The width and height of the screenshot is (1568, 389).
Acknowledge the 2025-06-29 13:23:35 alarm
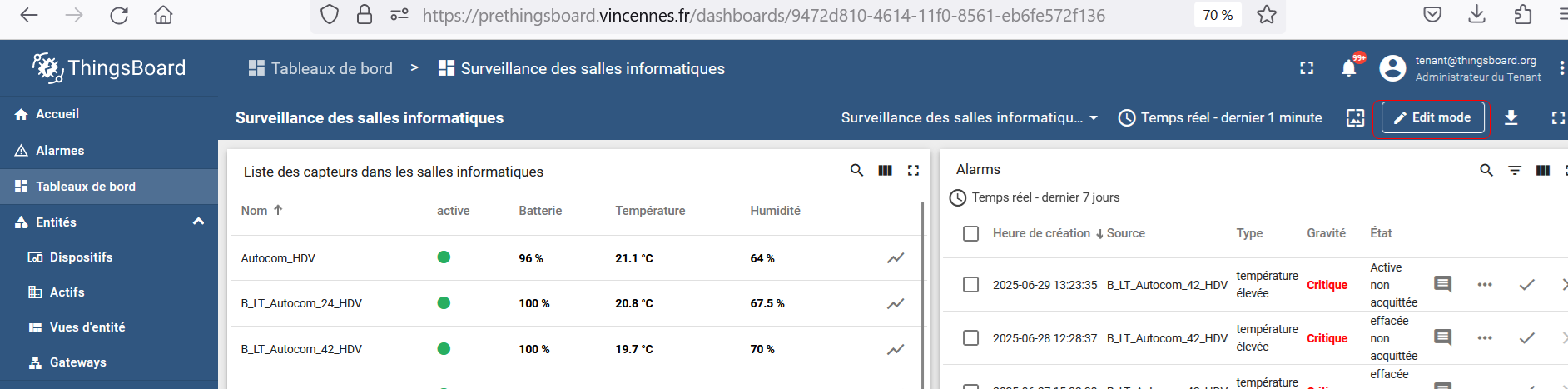pos(1526,285)
